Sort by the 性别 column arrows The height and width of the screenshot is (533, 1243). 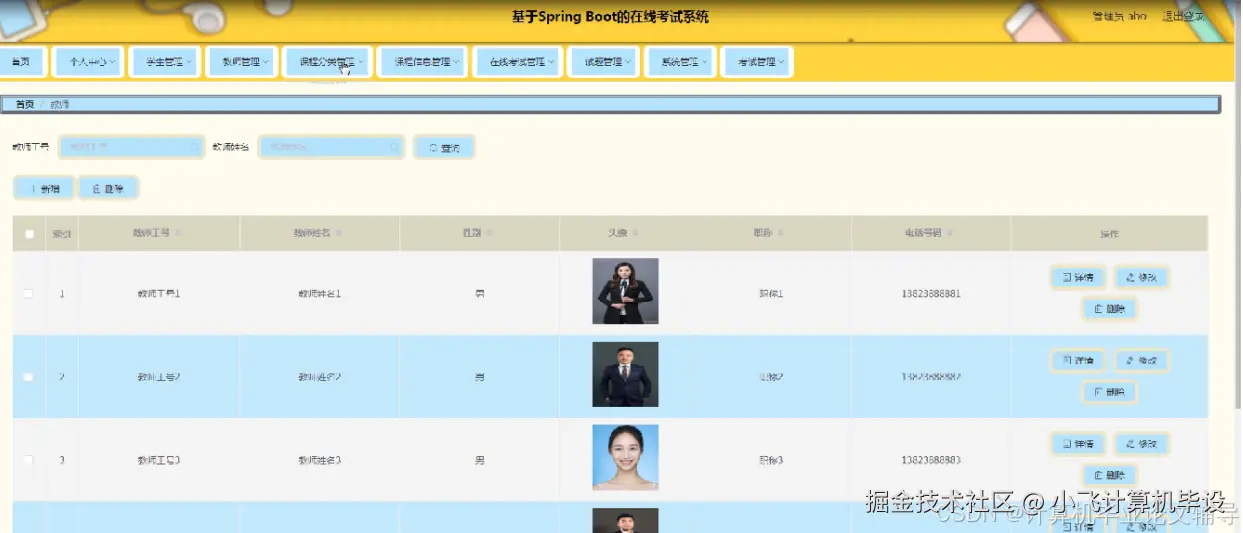point(489,233)
